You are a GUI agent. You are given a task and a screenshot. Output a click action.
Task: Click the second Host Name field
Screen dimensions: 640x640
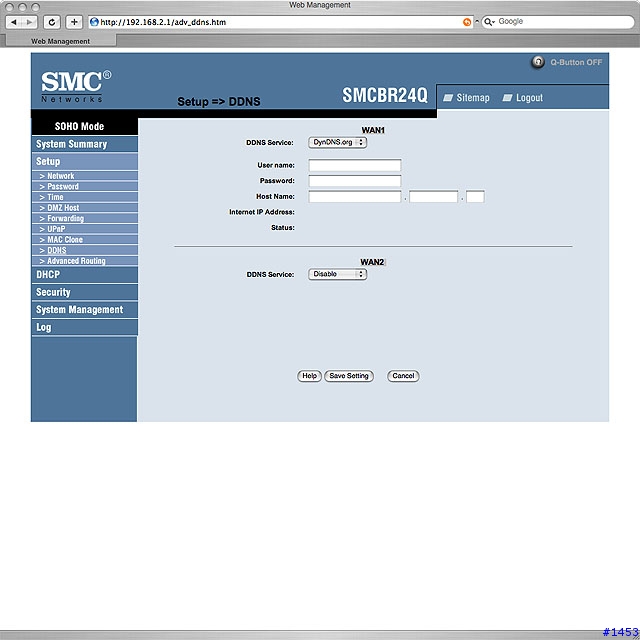click(433, 197)
